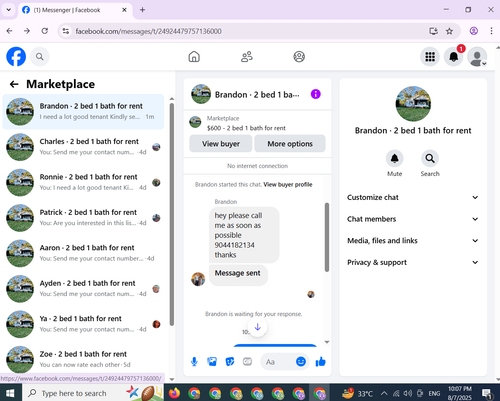Screen dimensions: 500x401
Task: Send a thumbs-up like
Action: (x=320, y=362)
